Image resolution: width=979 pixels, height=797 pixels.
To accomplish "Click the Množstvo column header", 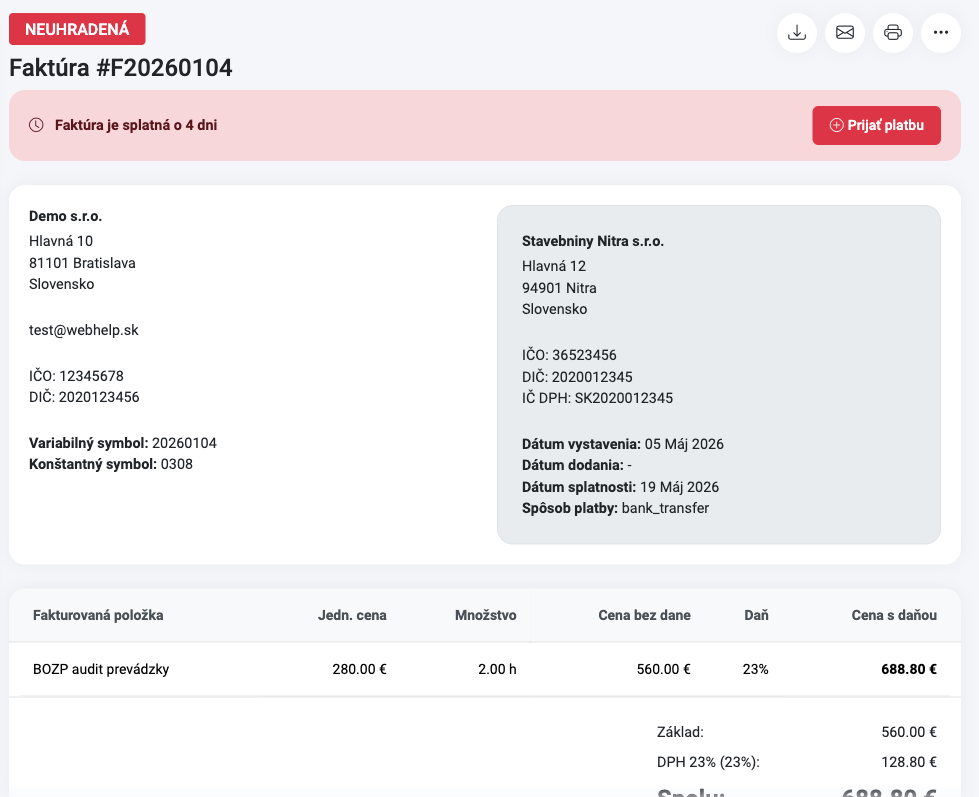I will (486, 615).
